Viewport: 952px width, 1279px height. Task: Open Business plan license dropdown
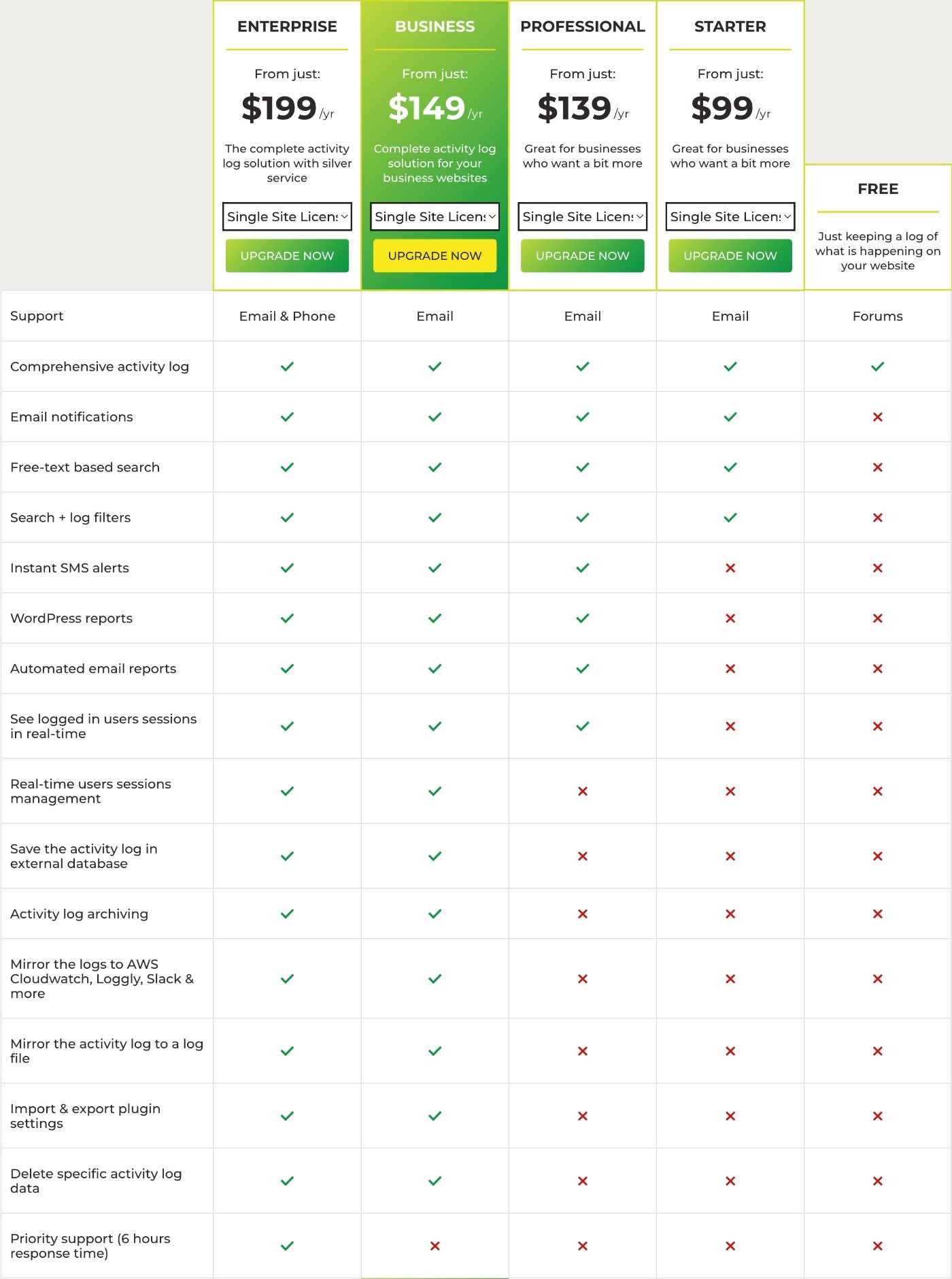click(435, 216)
